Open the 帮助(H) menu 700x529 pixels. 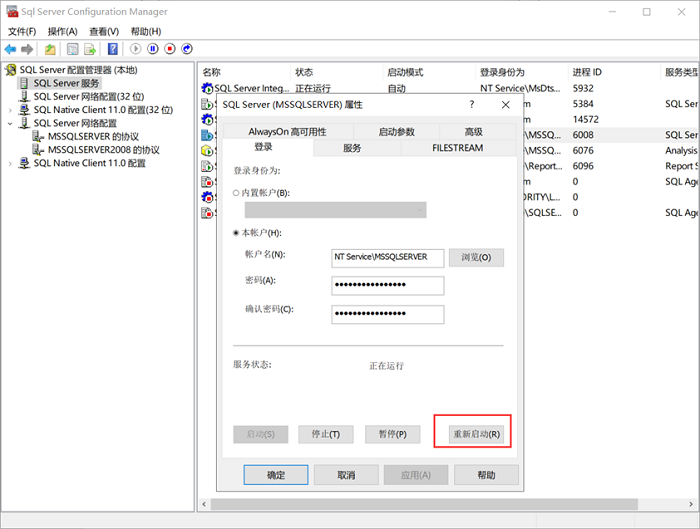(146, 31)
